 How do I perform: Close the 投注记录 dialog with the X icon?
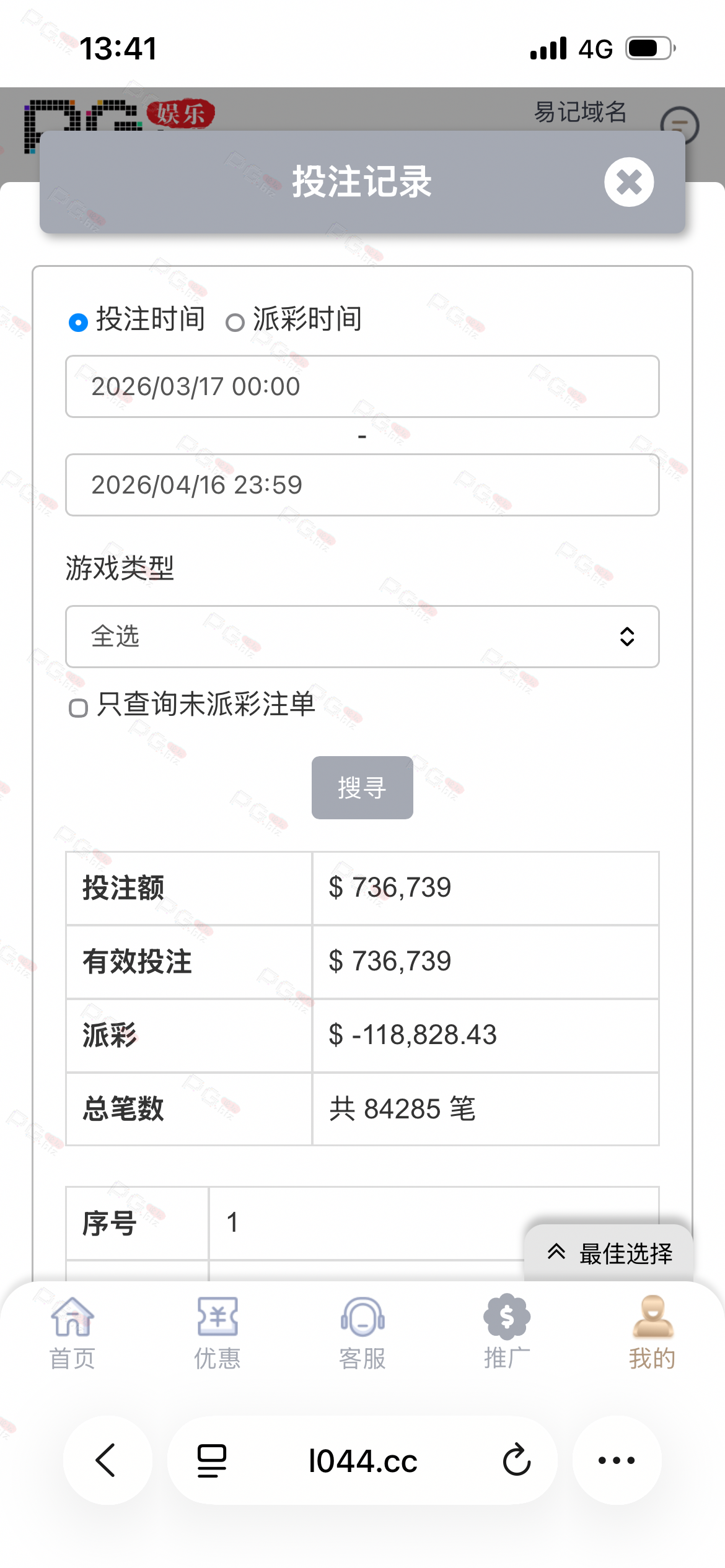(629, 182)
